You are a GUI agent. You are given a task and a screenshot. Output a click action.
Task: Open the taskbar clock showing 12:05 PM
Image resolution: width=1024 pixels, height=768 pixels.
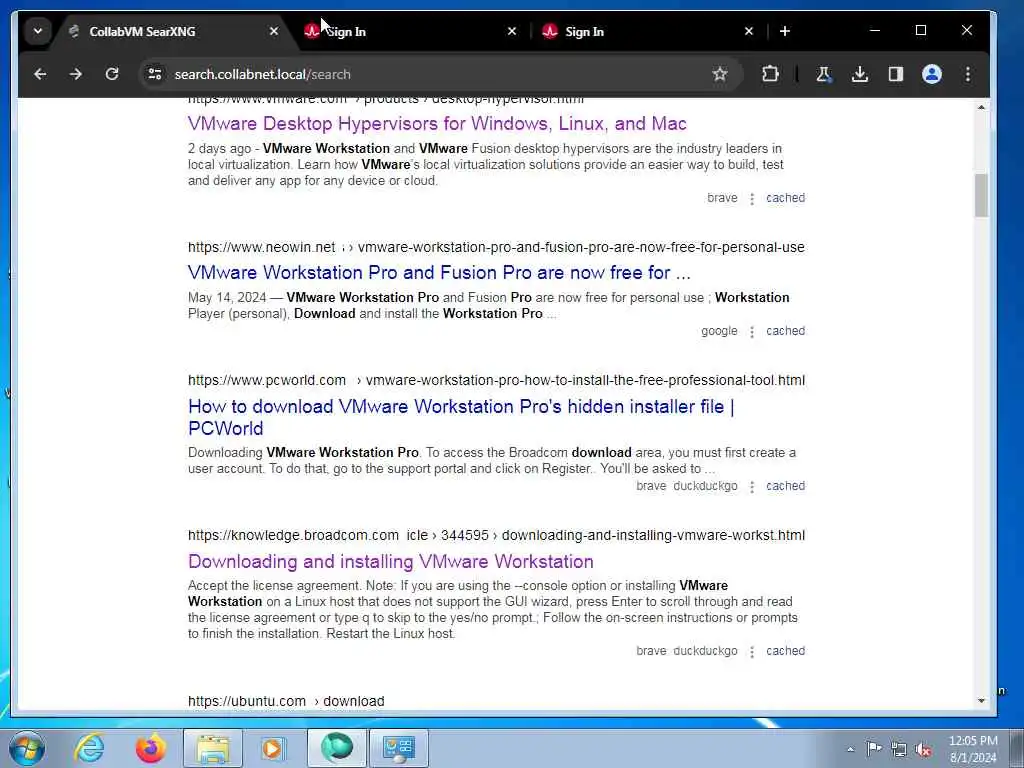(972, 749)
